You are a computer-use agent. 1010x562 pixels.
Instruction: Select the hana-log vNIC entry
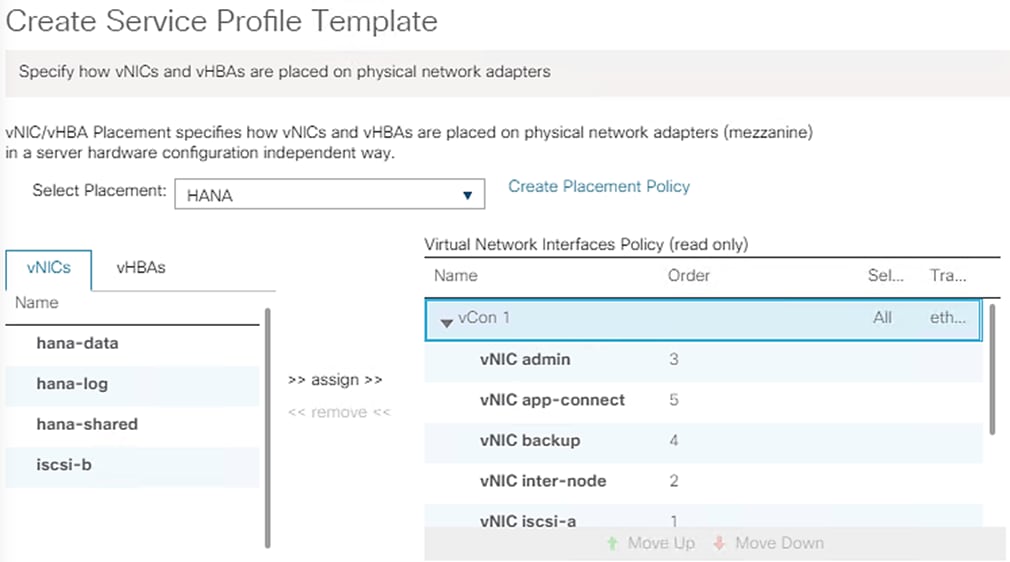72,383
